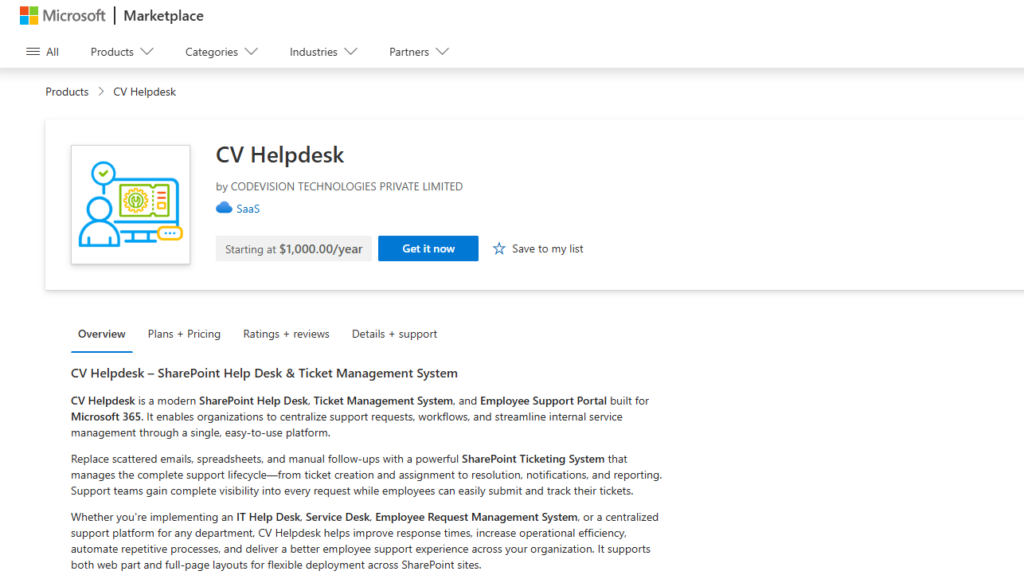Viewport: 1024px width, 575px height.
Task: Open the Details + support tab
Action: (394, 334)
